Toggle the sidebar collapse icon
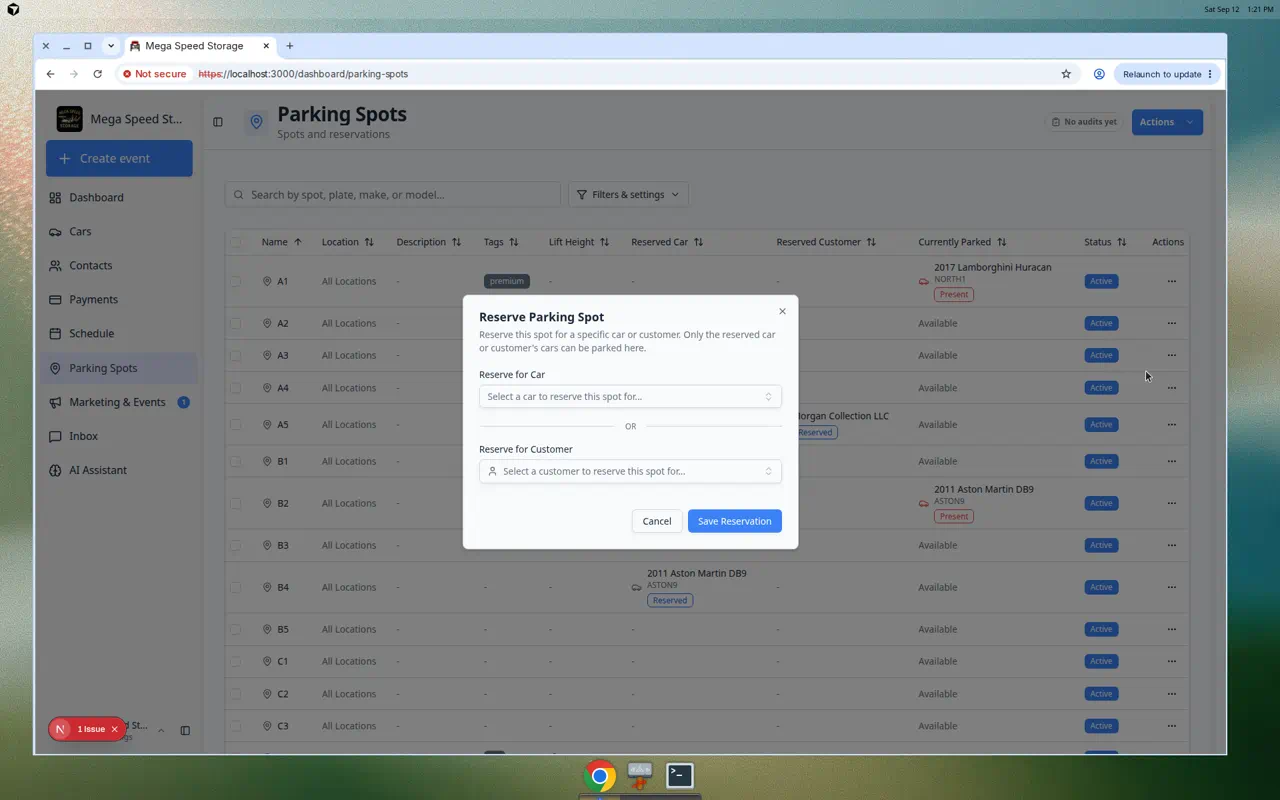Screen dimensions: 1280x800 218,122
